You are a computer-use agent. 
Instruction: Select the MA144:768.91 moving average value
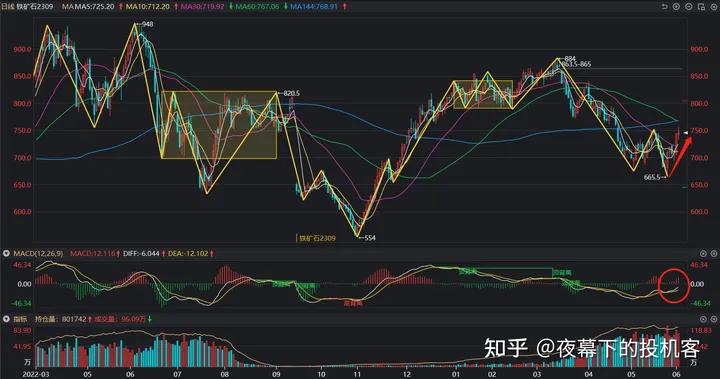(314, 7)
